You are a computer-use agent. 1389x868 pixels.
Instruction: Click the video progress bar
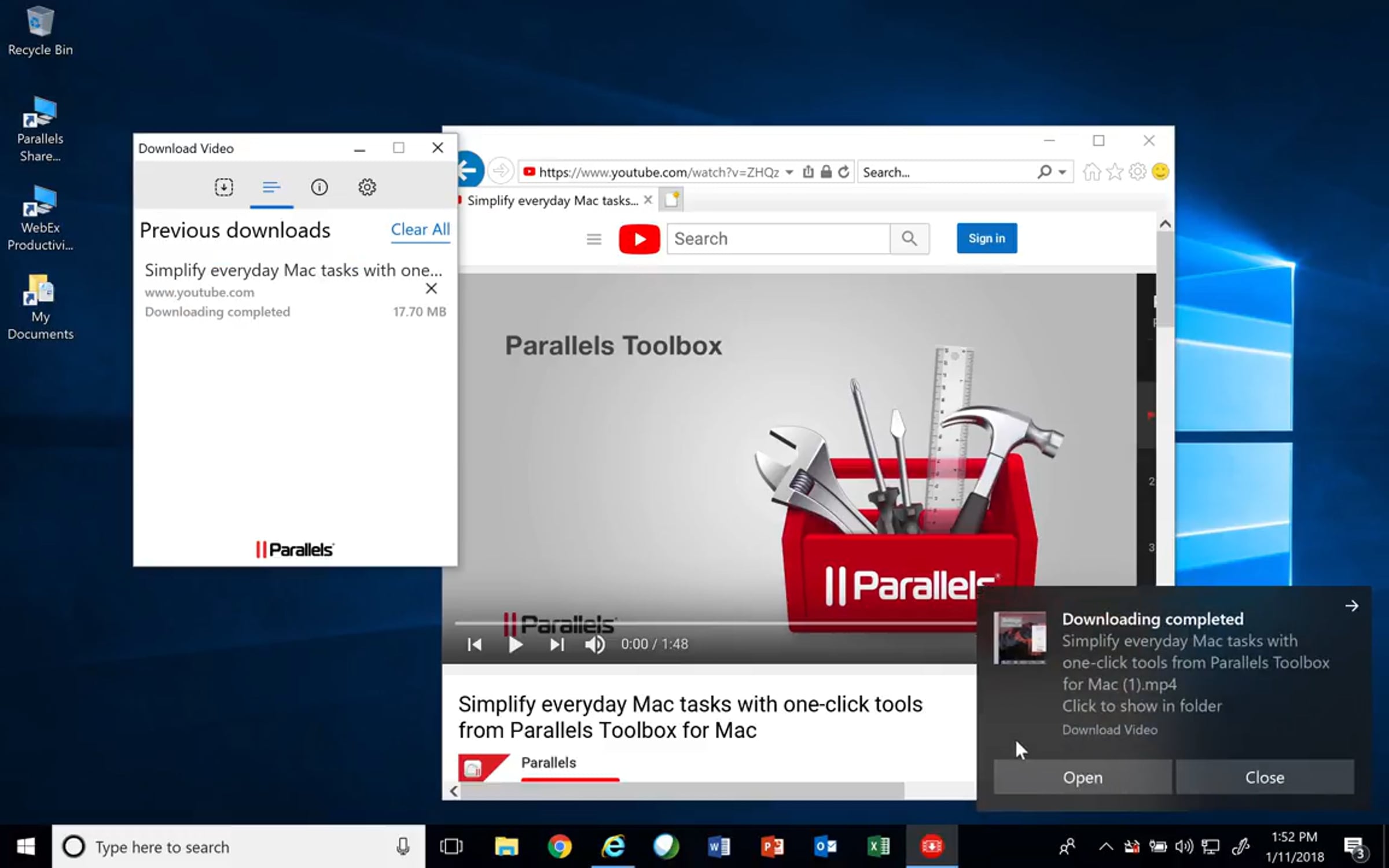pos(694,623)
